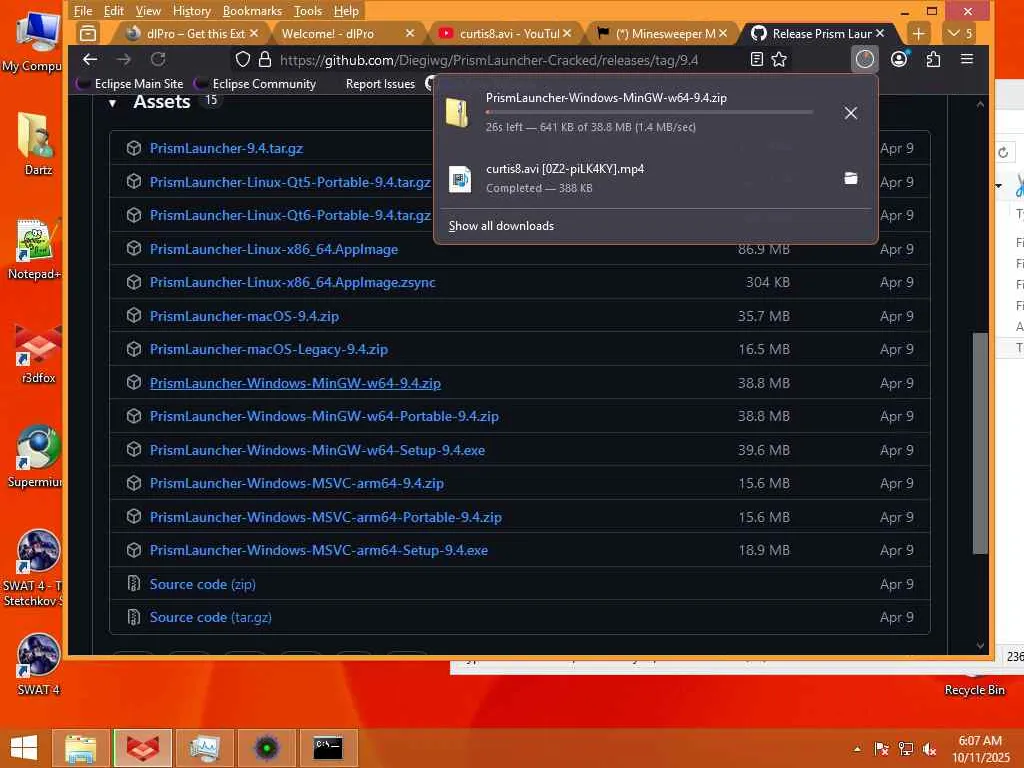The height and width of the screenshot is (768, 1024).
Task: Download PrismLauncher-macOS-Legacy-9.4.zip
Action: tap(268, 349)
